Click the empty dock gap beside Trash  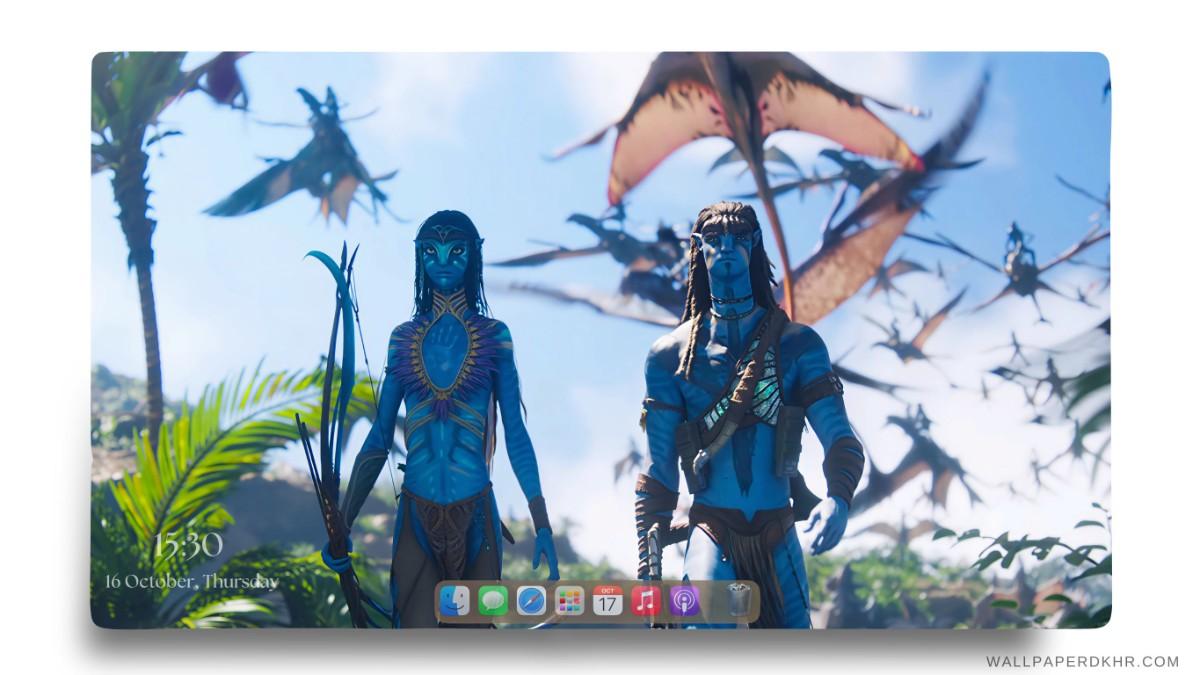point(712,602)
